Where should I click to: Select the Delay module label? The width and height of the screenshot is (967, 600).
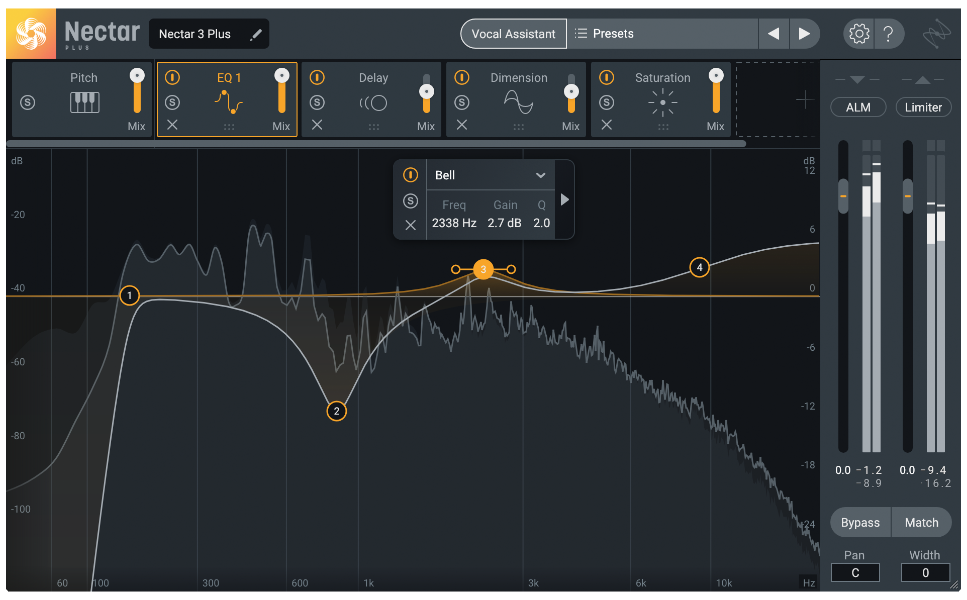click(x=374, y=78)
